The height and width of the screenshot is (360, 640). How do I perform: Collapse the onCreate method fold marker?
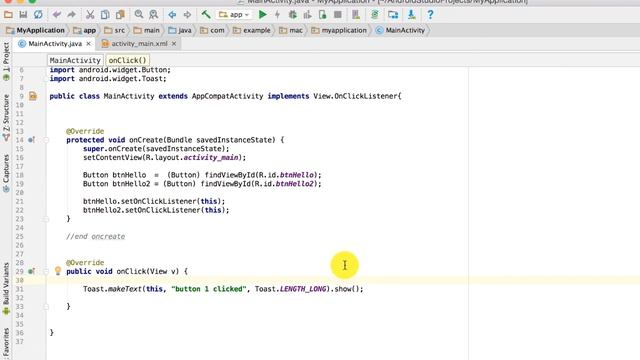(46, 140)
